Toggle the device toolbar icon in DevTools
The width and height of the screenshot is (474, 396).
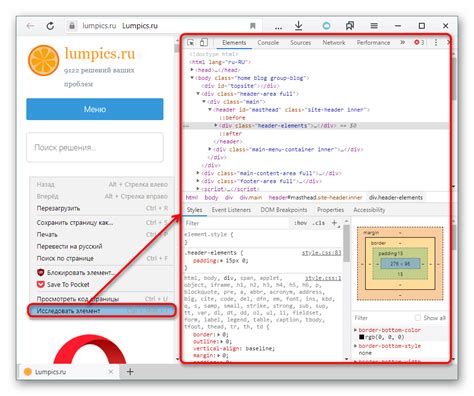(x=203, y=42)
